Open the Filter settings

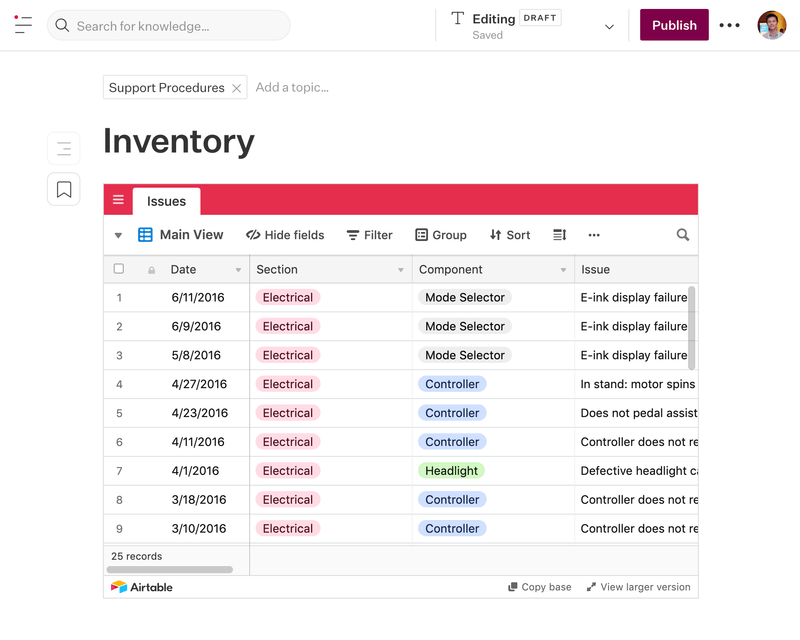[369, 235]
